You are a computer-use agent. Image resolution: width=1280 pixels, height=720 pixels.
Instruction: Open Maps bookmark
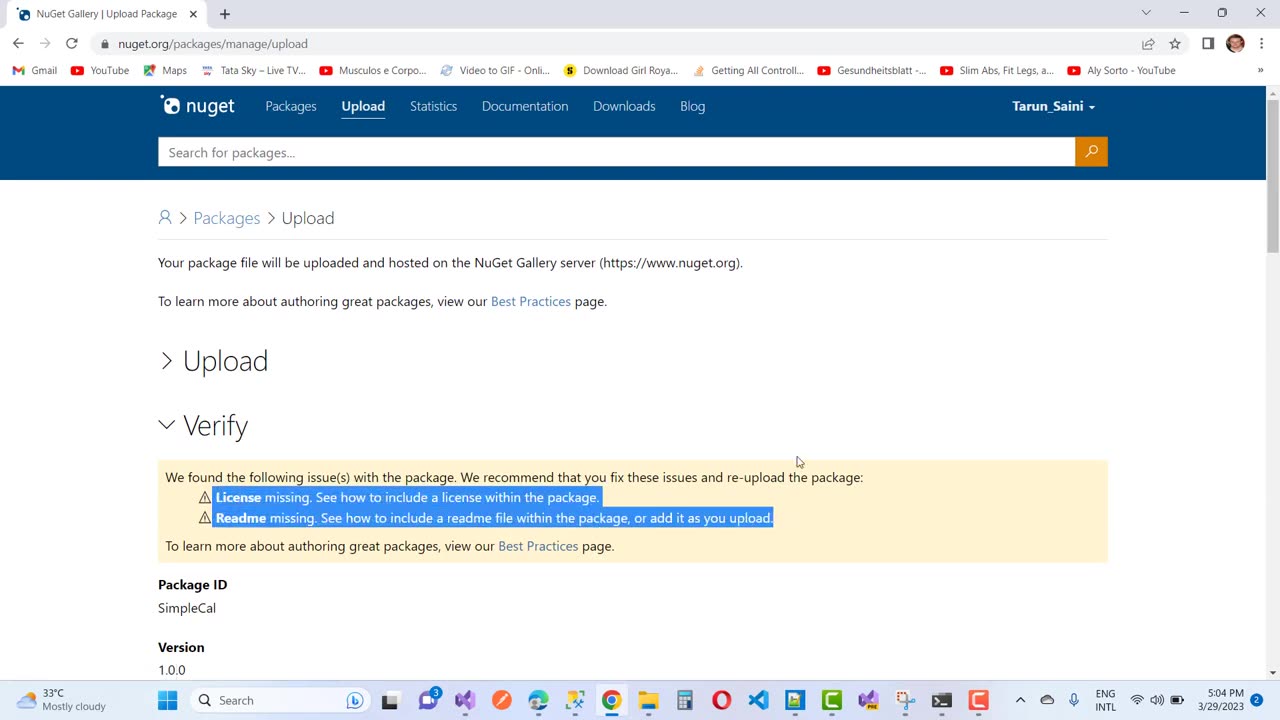coord(165,71)
